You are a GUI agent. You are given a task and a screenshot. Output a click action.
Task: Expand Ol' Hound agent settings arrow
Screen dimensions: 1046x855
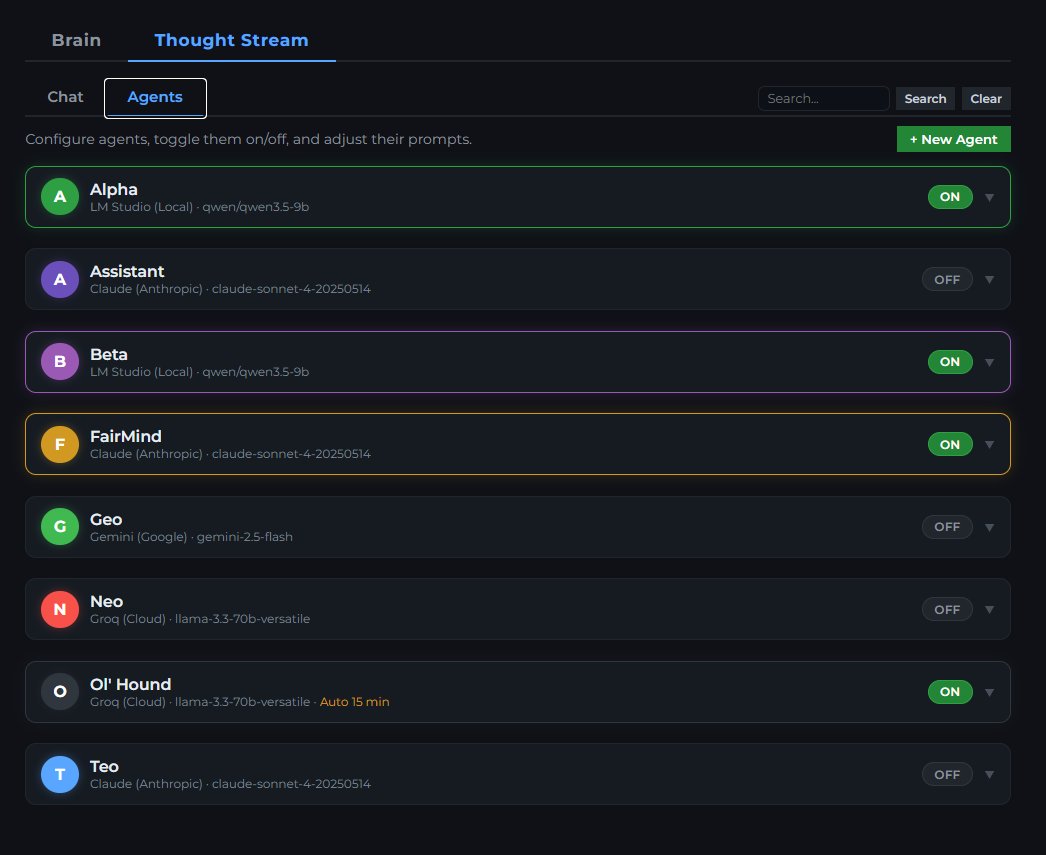989,692
